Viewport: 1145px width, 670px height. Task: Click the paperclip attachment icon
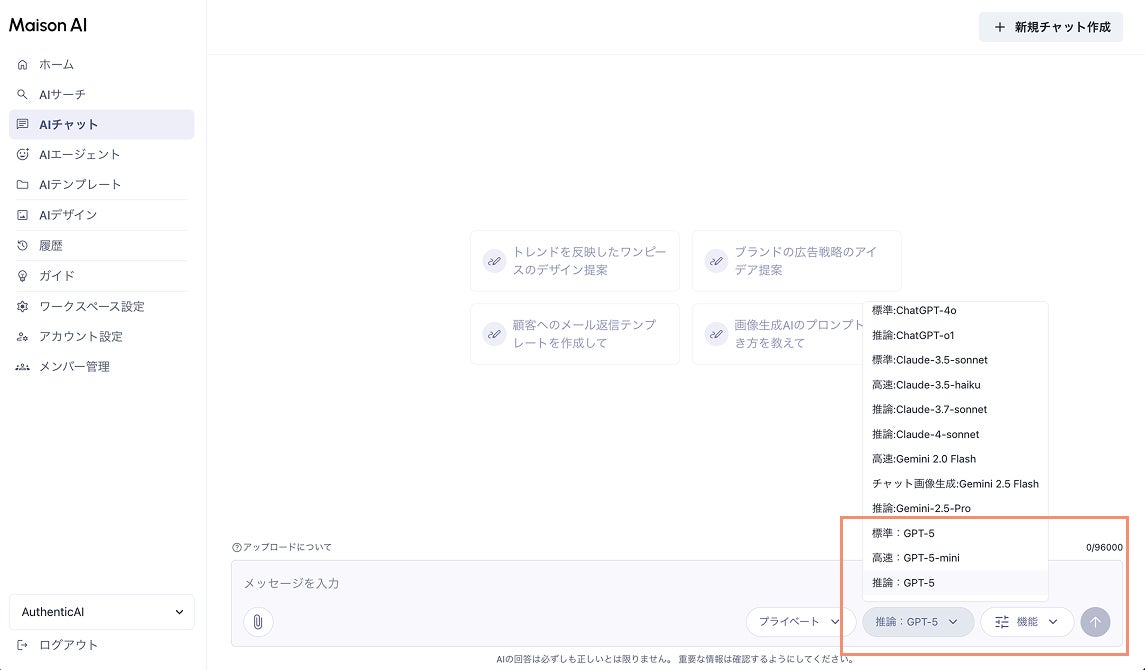(258, 622)
